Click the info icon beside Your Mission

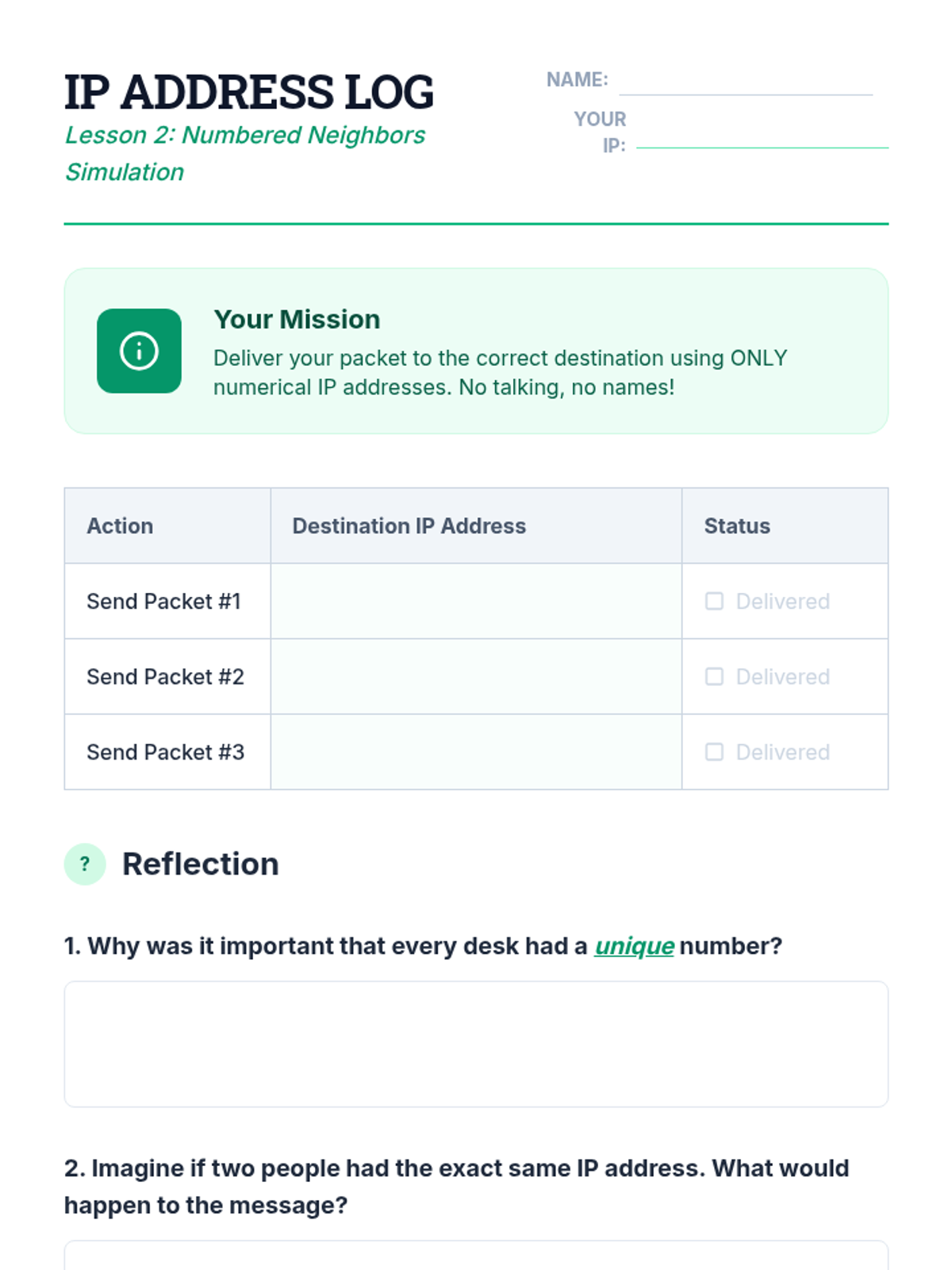point(139,351)
